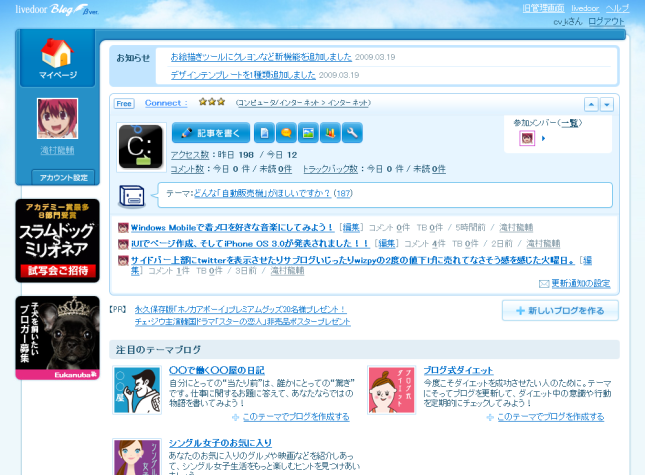Screen dimensions: 645x475
Task: Click author avatar icon beside iUI post
Action: pos(123,244)
